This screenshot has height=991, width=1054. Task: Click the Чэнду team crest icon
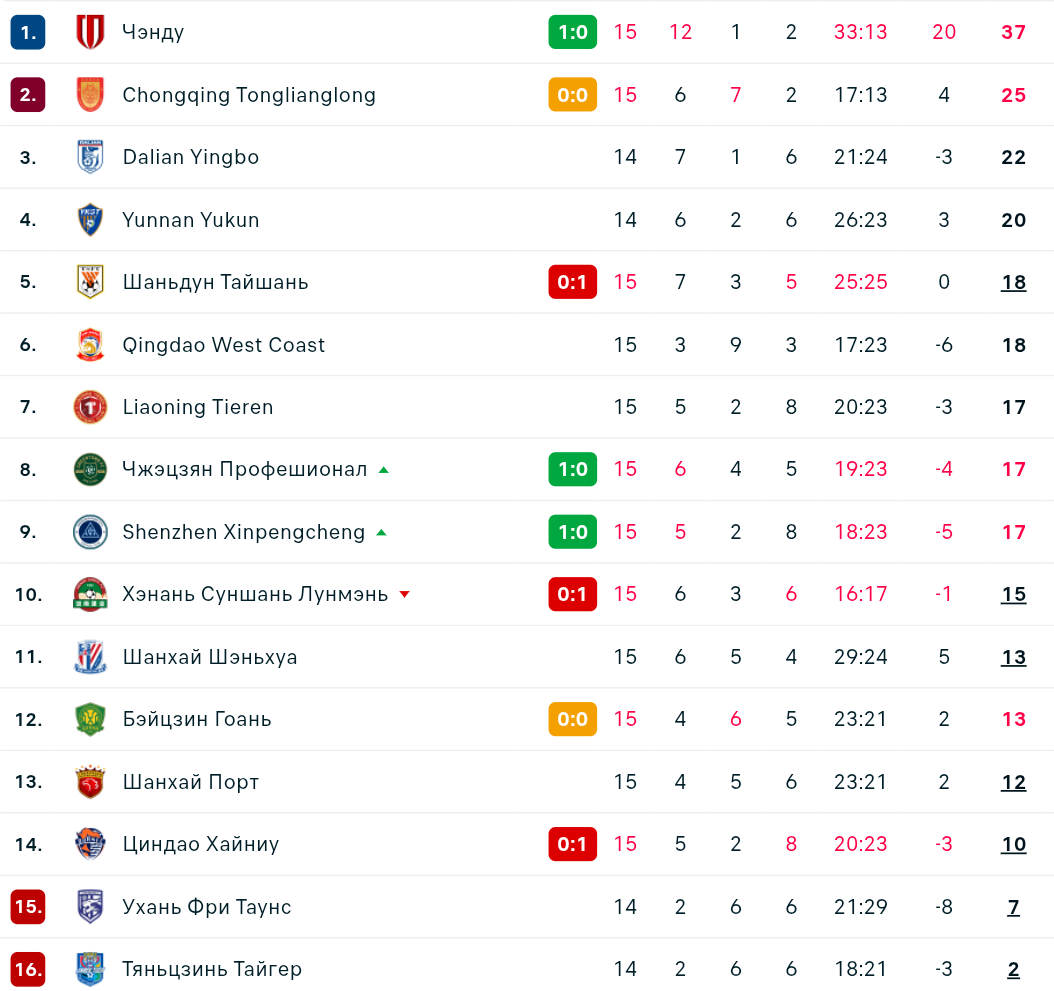coord(90,32)
